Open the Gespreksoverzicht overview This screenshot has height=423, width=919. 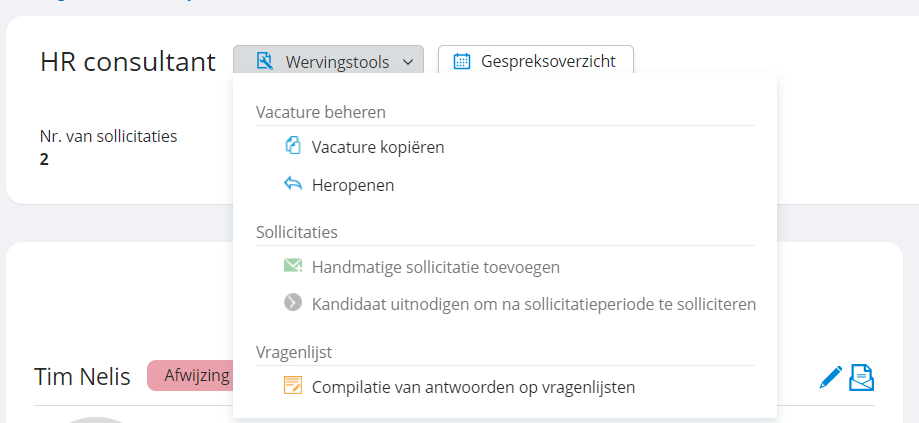pyautogui.click(x=536, y=61)
